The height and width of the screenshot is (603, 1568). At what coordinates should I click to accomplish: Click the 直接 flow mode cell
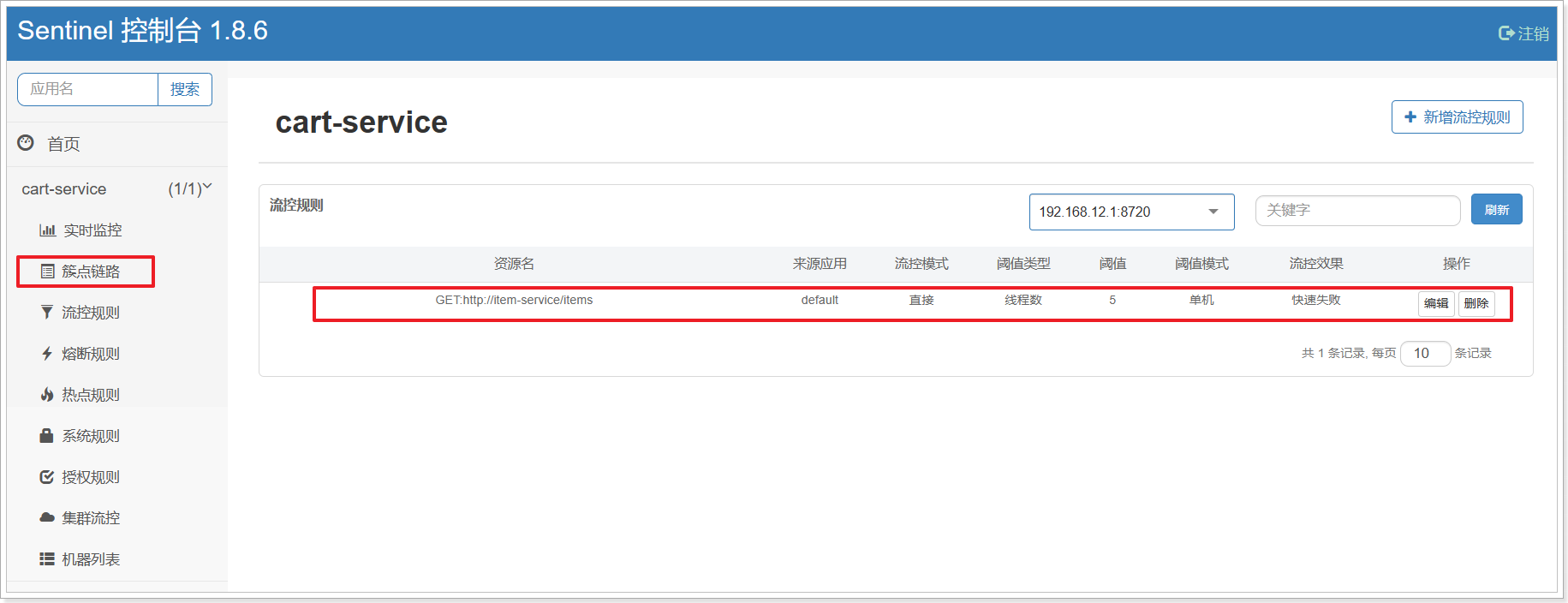click(921, 300)
